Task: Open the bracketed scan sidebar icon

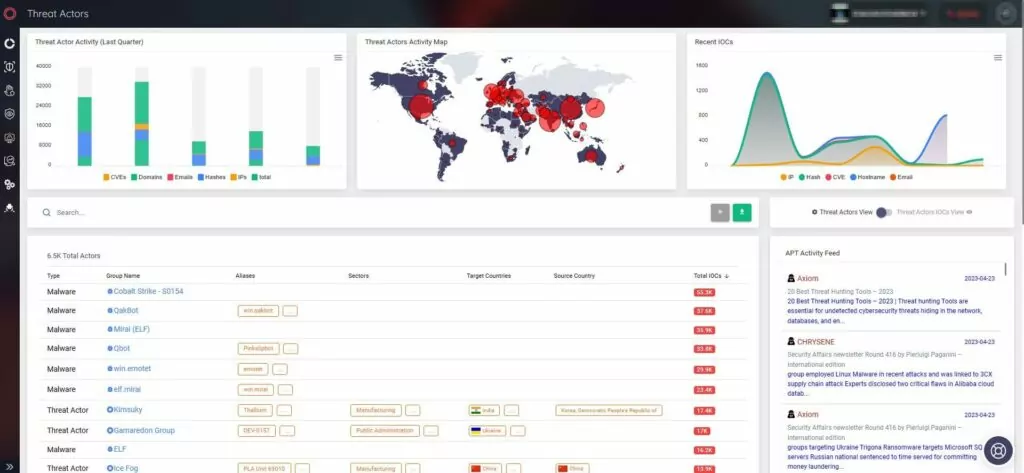Action: (9, 67)
